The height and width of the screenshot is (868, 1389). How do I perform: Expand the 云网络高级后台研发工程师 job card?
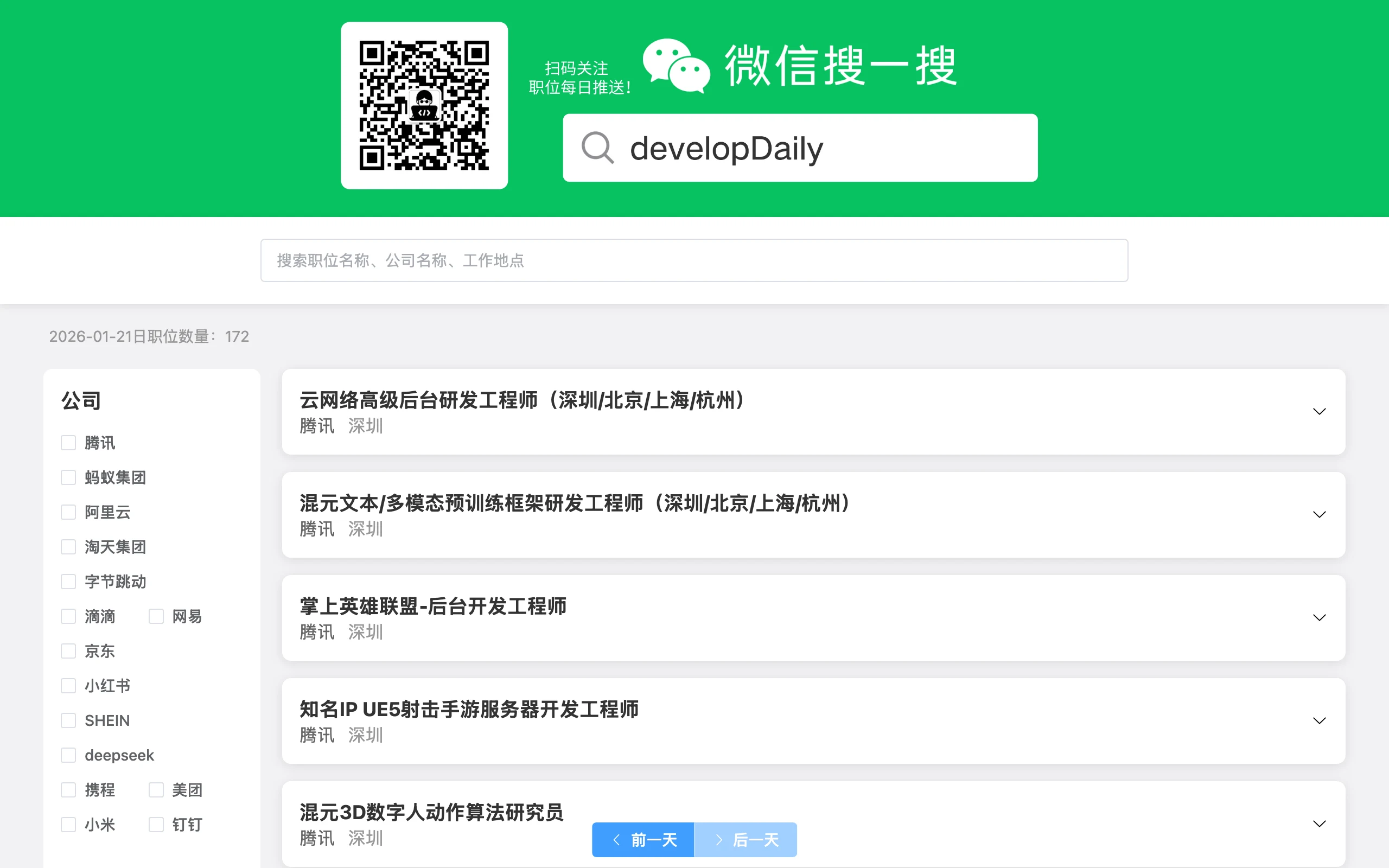coord(1319,412)
